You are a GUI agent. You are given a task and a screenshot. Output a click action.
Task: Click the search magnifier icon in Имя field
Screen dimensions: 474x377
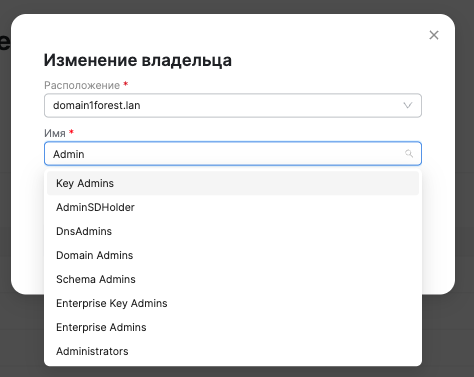[409, 153]
